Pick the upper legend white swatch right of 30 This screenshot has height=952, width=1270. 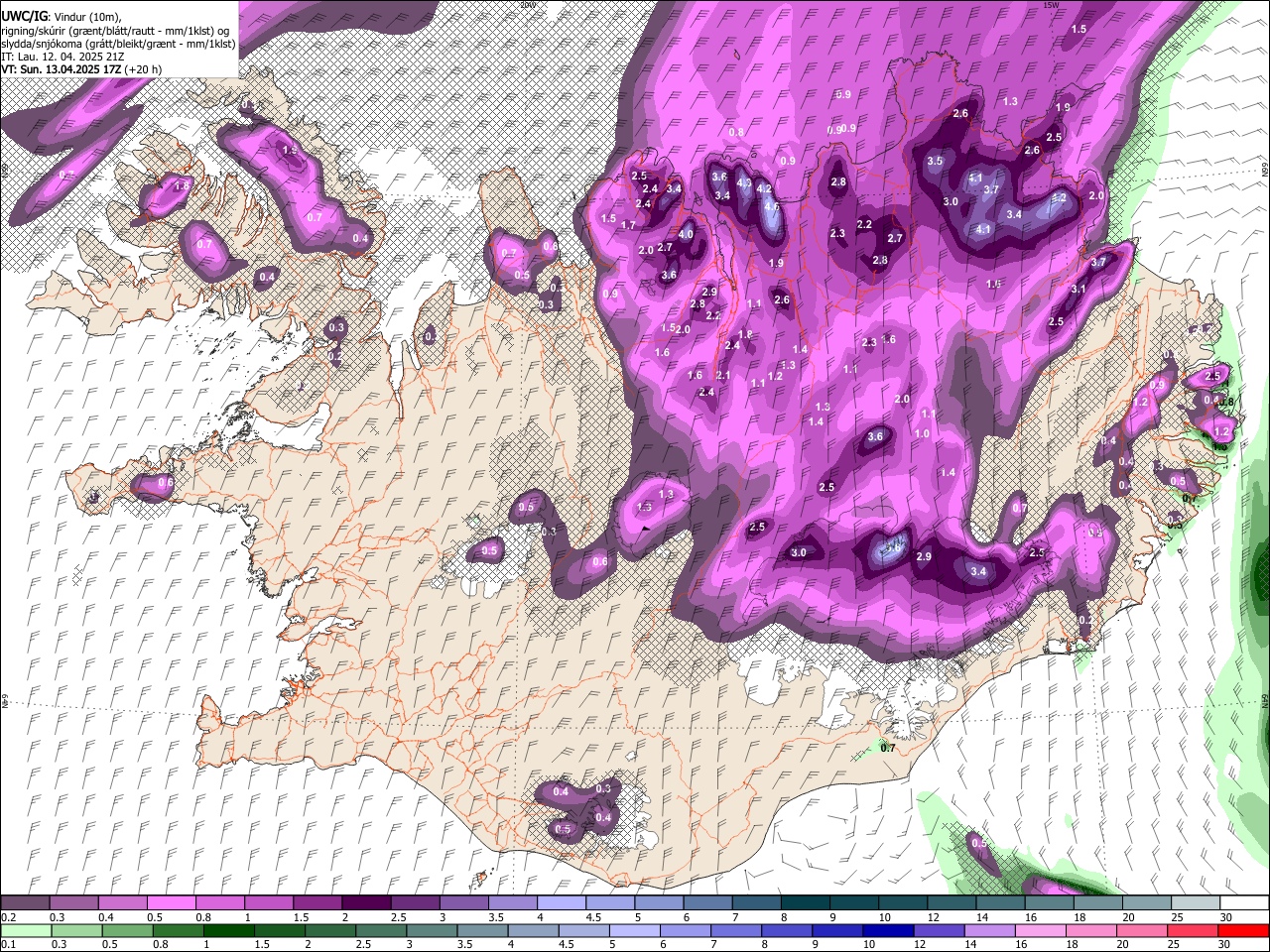click(1243, 903)
